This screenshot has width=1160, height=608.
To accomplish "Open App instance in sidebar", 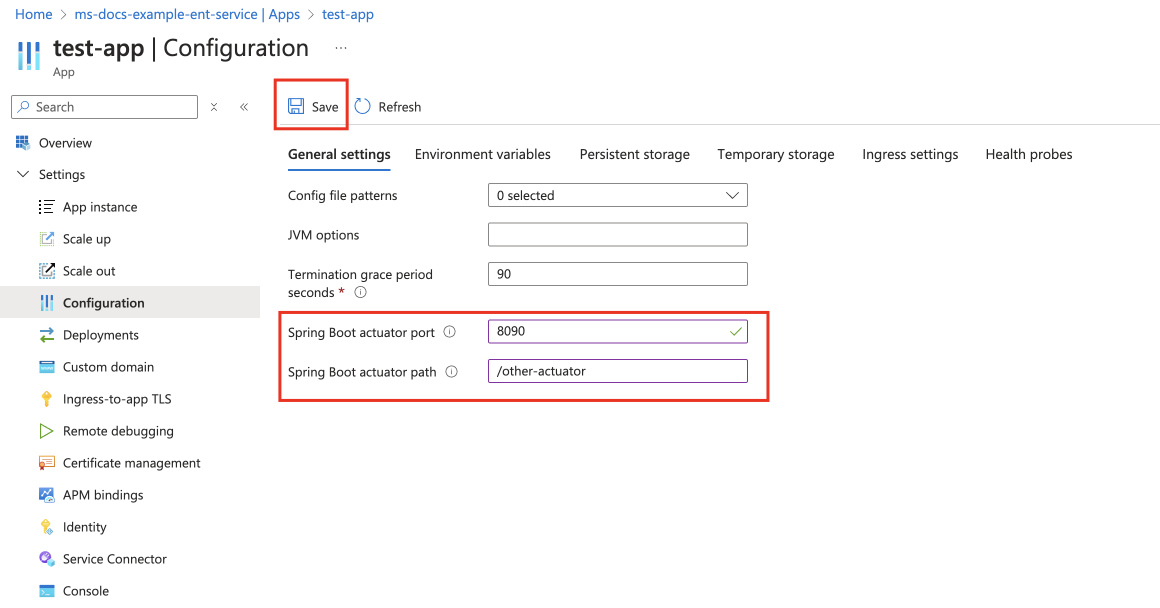I will [100, 207].
